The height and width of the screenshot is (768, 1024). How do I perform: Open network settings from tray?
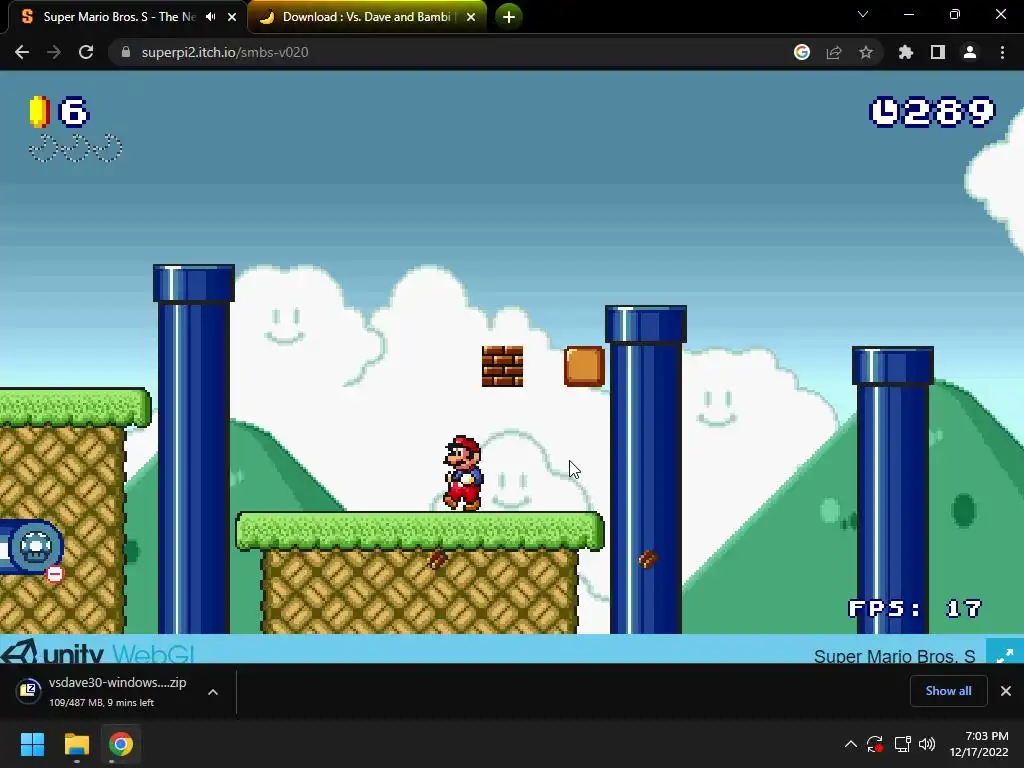click(x=903, y=744)
